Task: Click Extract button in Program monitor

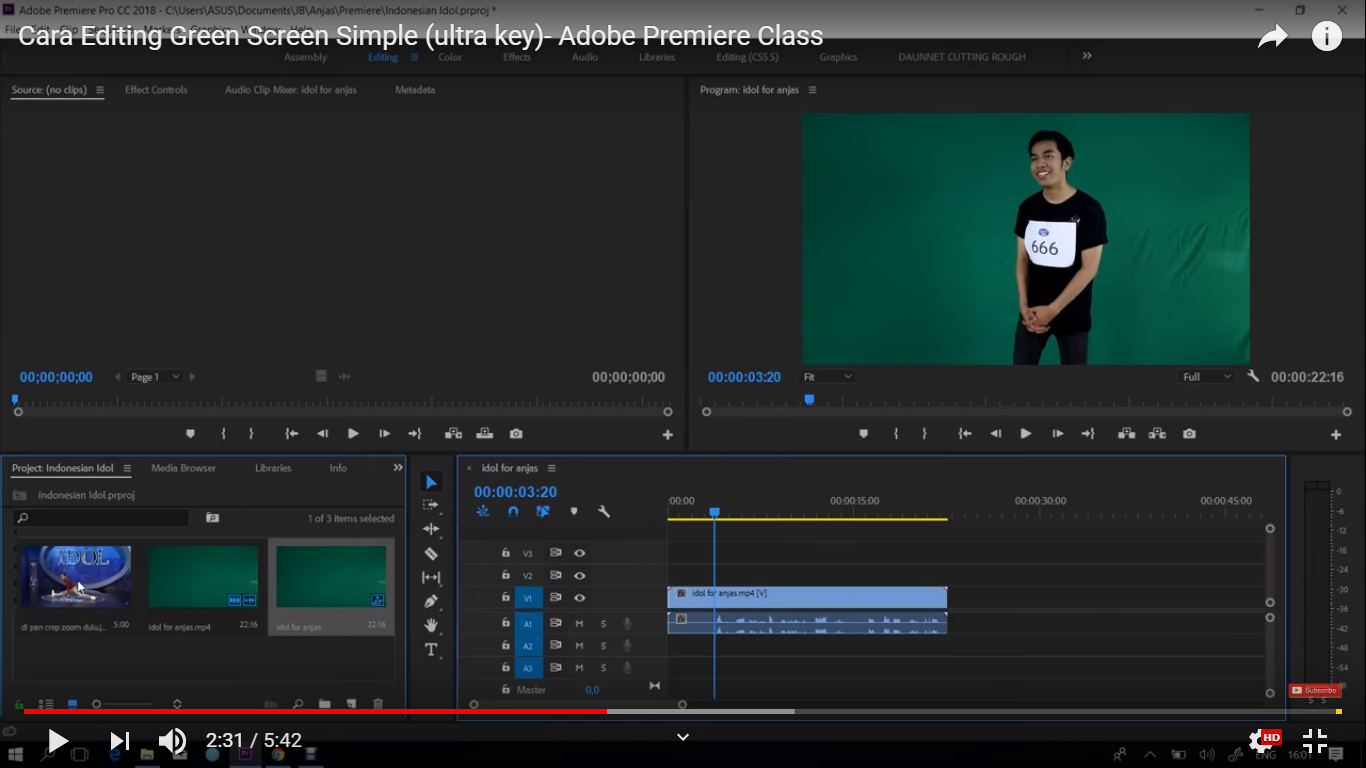Action: point(1157,434)
